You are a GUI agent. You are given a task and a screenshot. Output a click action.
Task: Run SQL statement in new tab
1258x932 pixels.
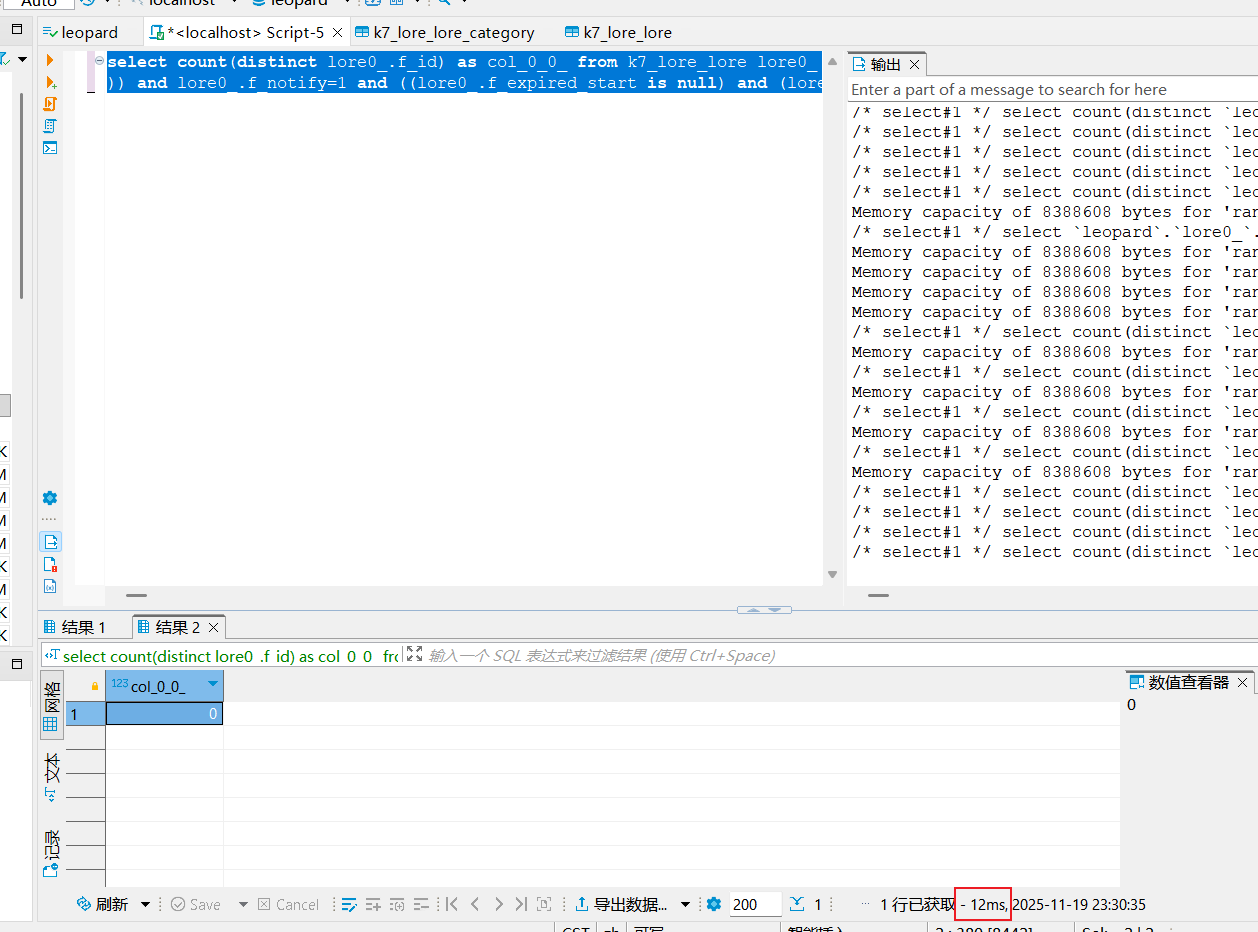[50, 82]
